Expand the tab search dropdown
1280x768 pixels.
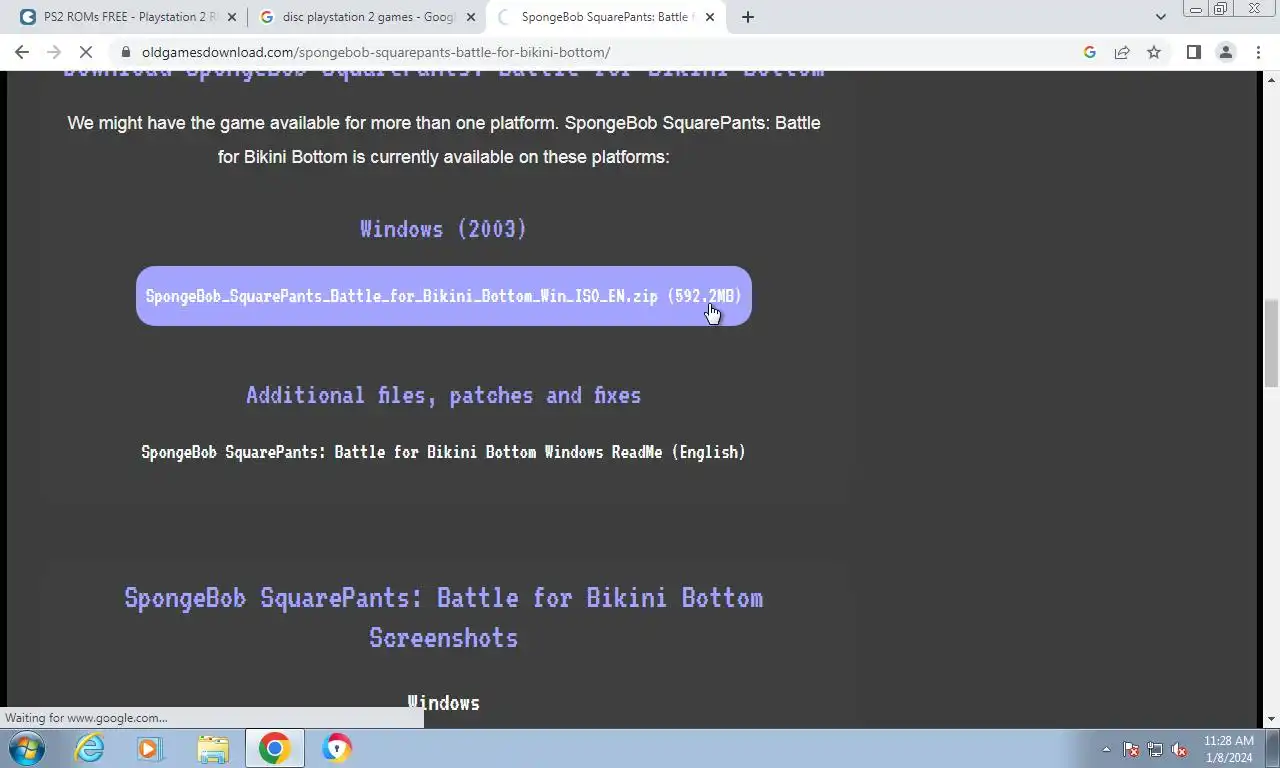click(x=1160, y=17)
